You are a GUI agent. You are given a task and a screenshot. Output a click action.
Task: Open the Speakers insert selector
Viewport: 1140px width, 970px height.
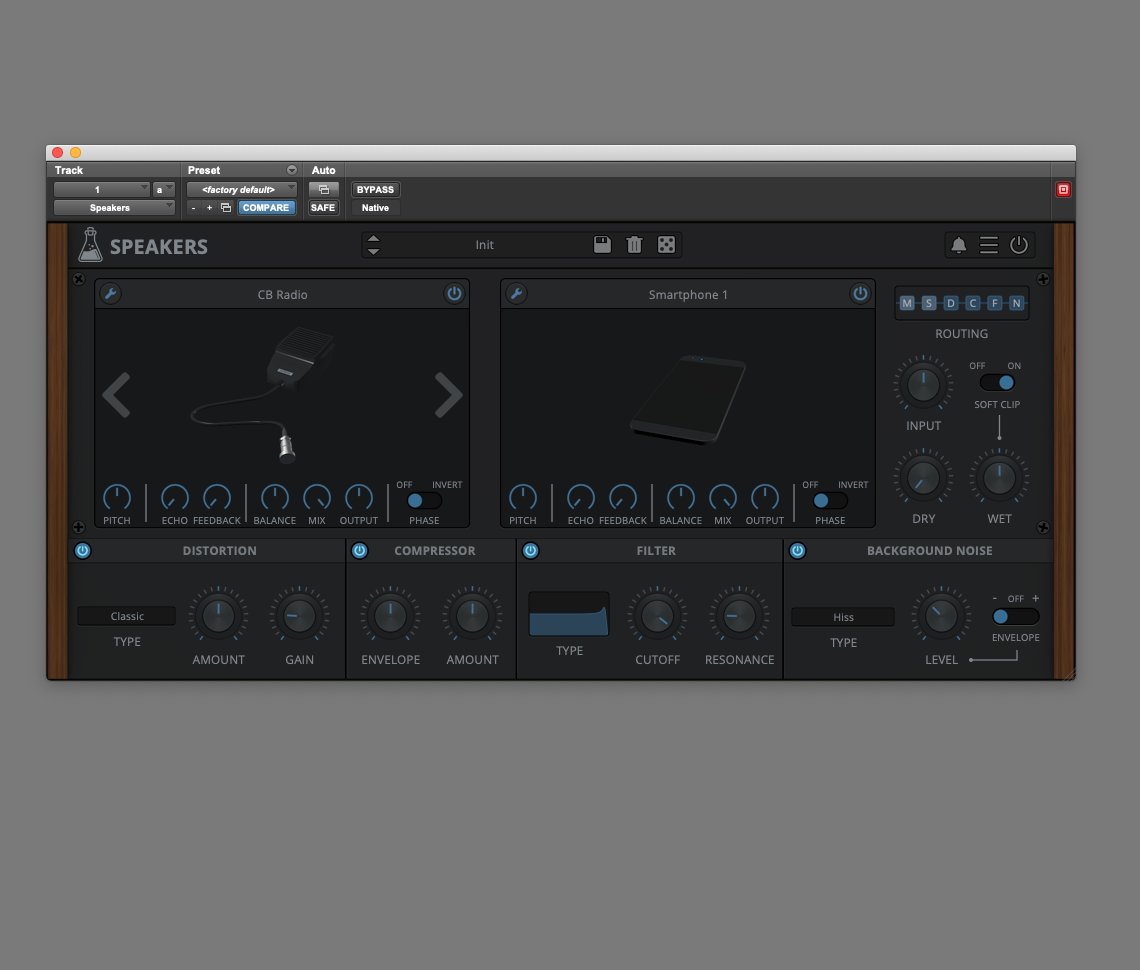(x=113, y=207)
